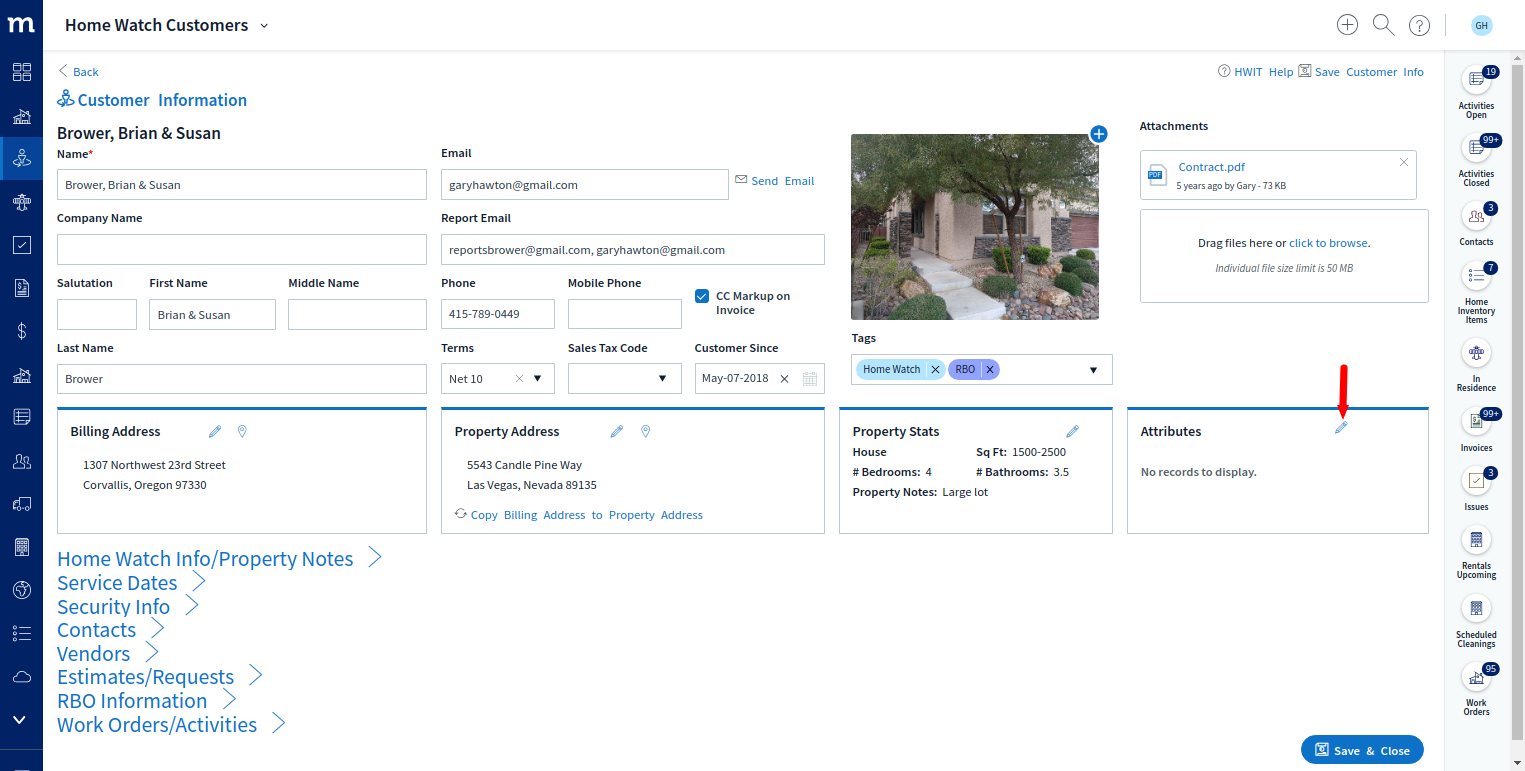Screen dimensions: 1525x771
Task: Open Work Orders icon in right sidebar
Action: (x=1476, y=677)
